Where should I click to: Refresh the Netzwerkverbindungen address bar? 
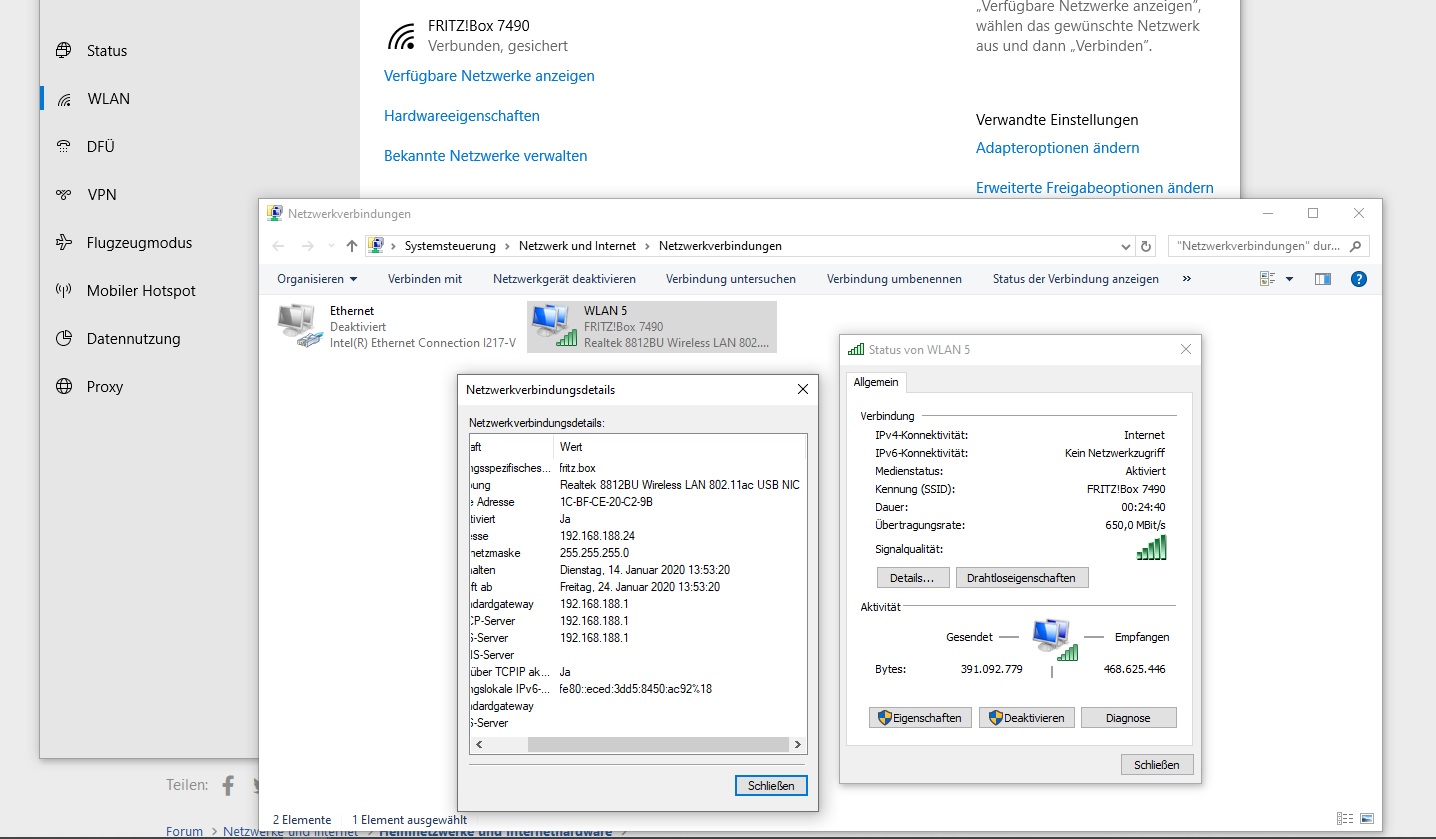(1147, 246)
